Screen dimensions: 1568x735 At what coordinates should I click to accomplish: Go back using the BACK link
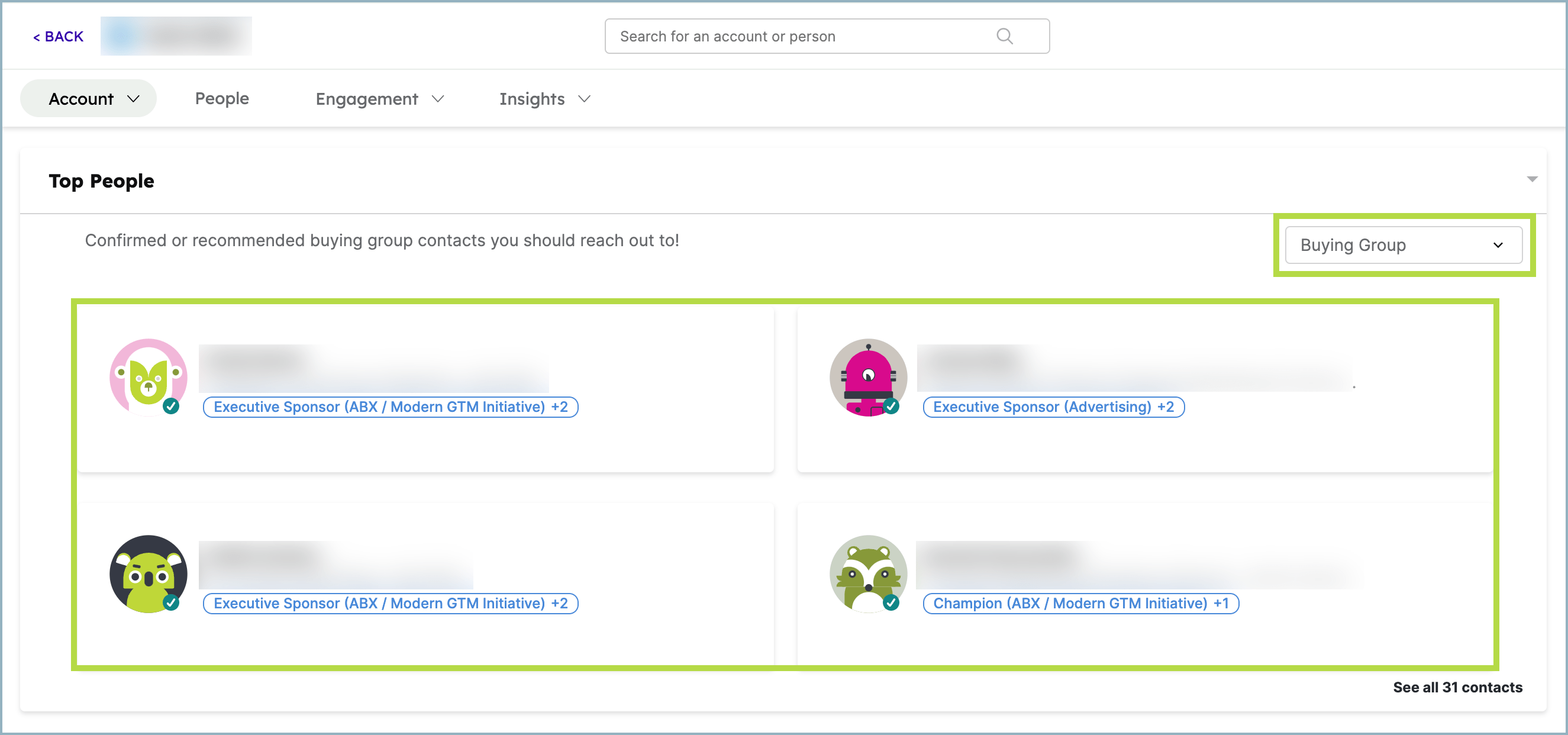tap(58, 37)
